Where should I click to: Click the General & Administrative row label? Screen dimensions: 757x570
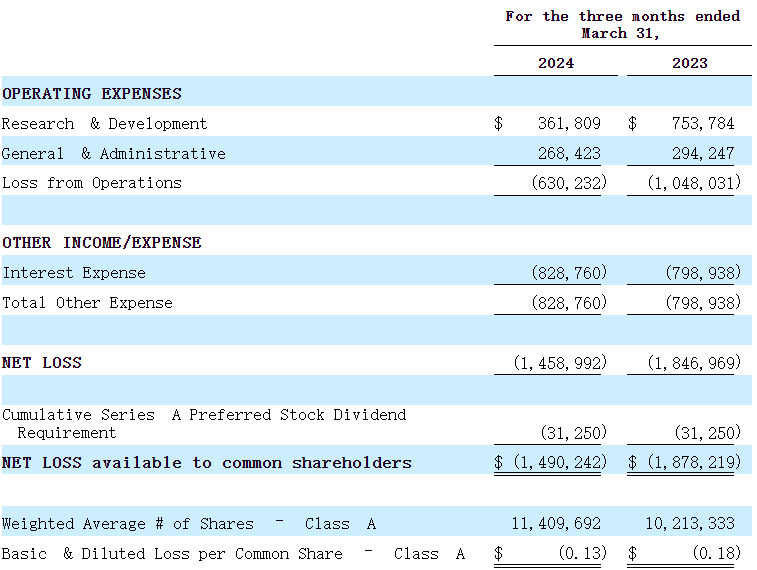[114, 154]
